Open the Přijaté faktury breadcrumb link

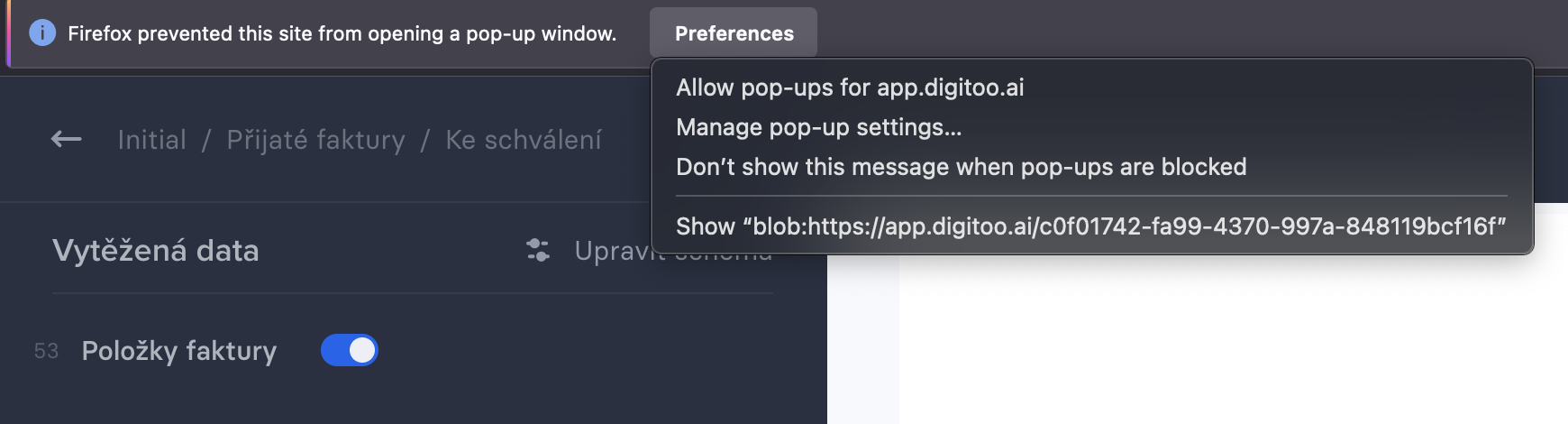(x=315, y=140)
